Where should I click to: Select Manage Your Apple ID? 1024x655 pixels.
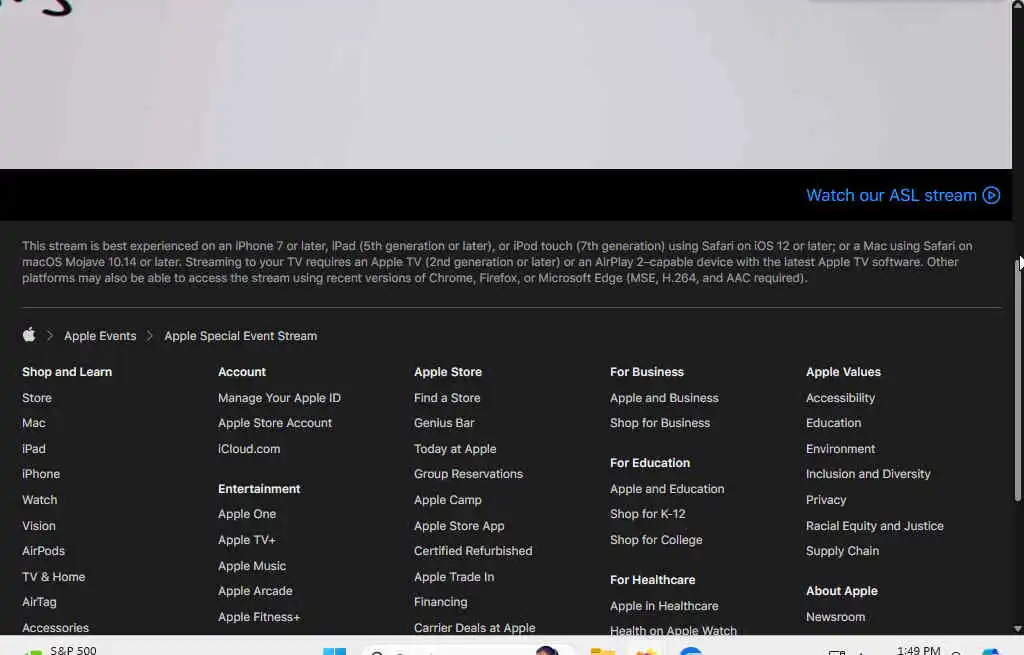(279, 398)
